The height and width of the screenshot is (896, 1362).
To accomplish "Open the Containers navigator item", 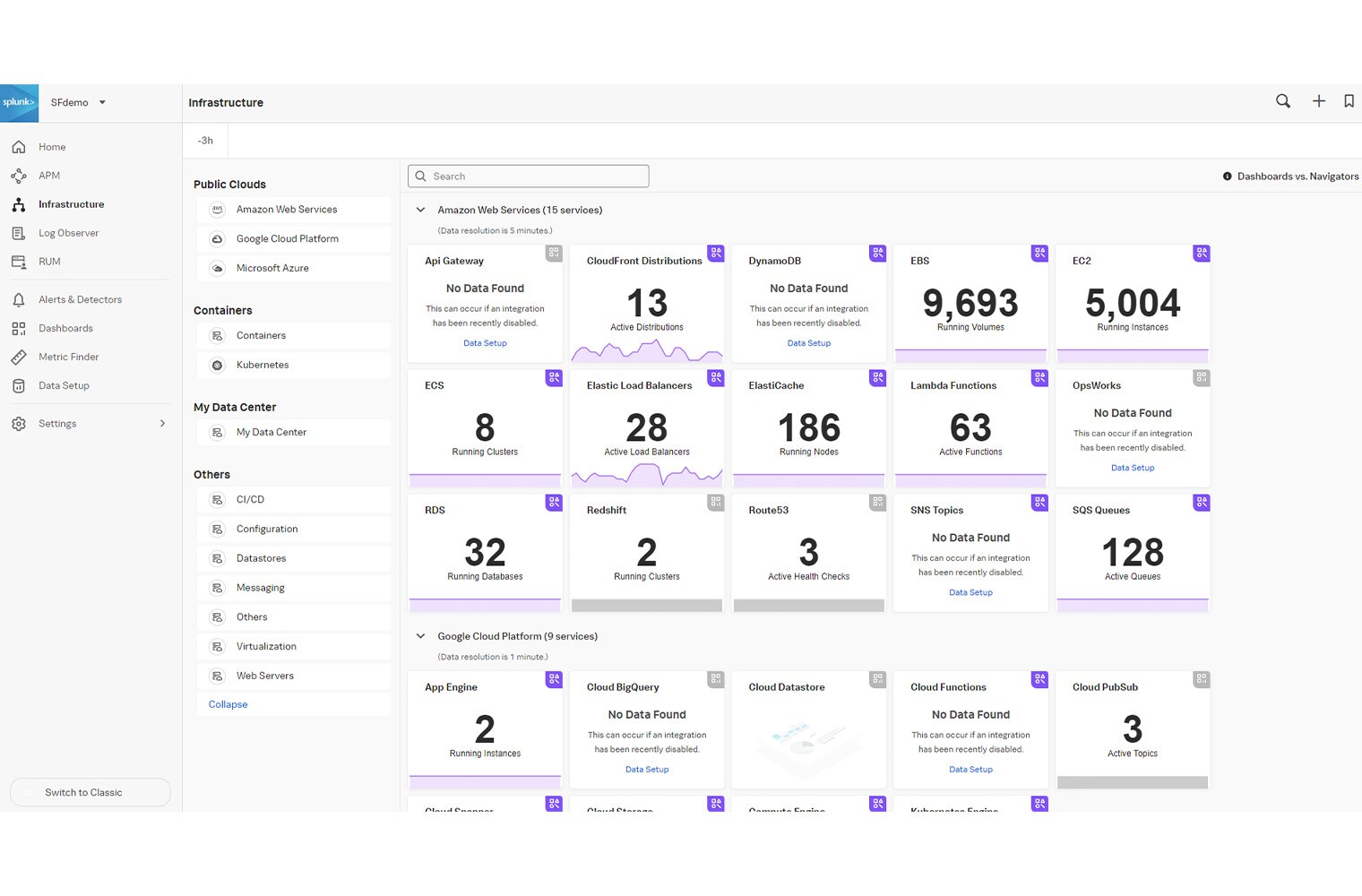I will pos(293,336).
